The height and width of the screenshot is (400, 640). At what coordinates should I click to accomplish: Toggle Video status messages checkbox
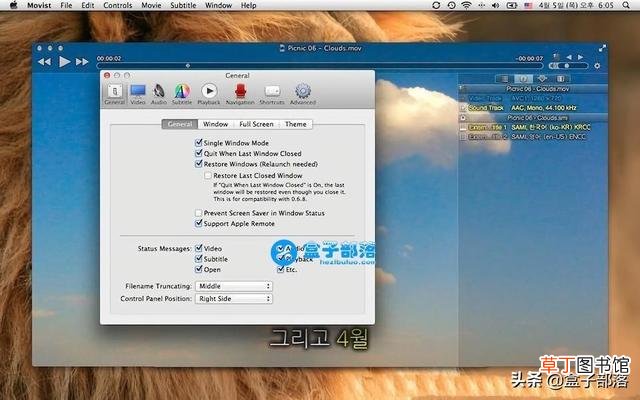[199, 248]
